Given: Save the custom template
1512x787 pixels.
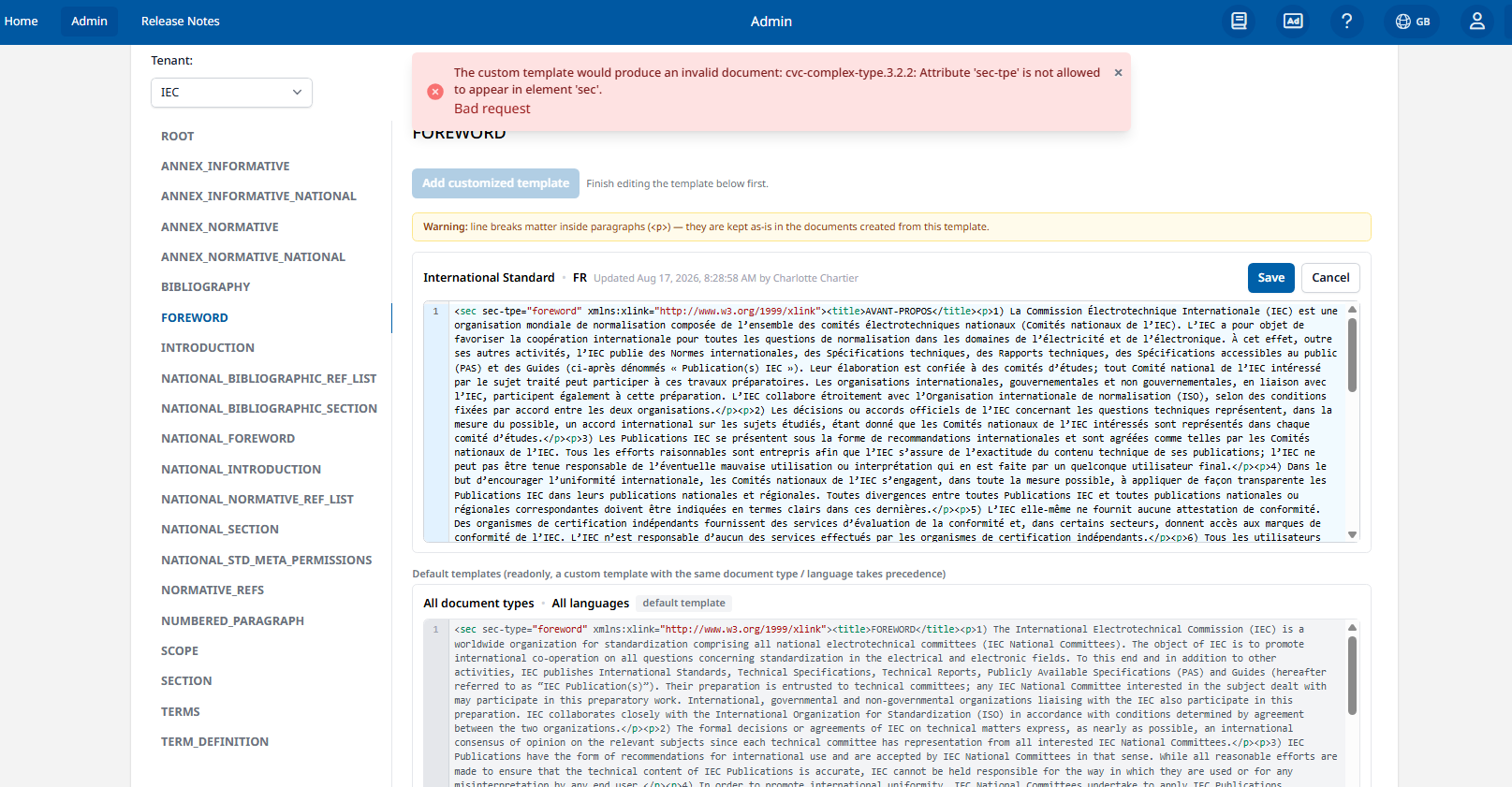Looking at the screenshot, I should tap(1271, 278).
